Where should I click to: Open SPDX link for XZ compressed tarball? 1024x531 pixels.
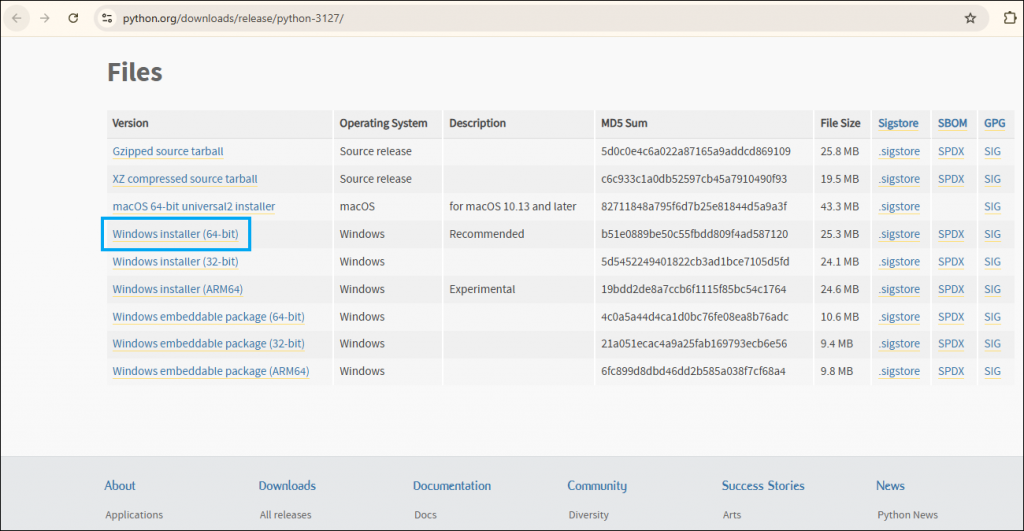[950, 179]
